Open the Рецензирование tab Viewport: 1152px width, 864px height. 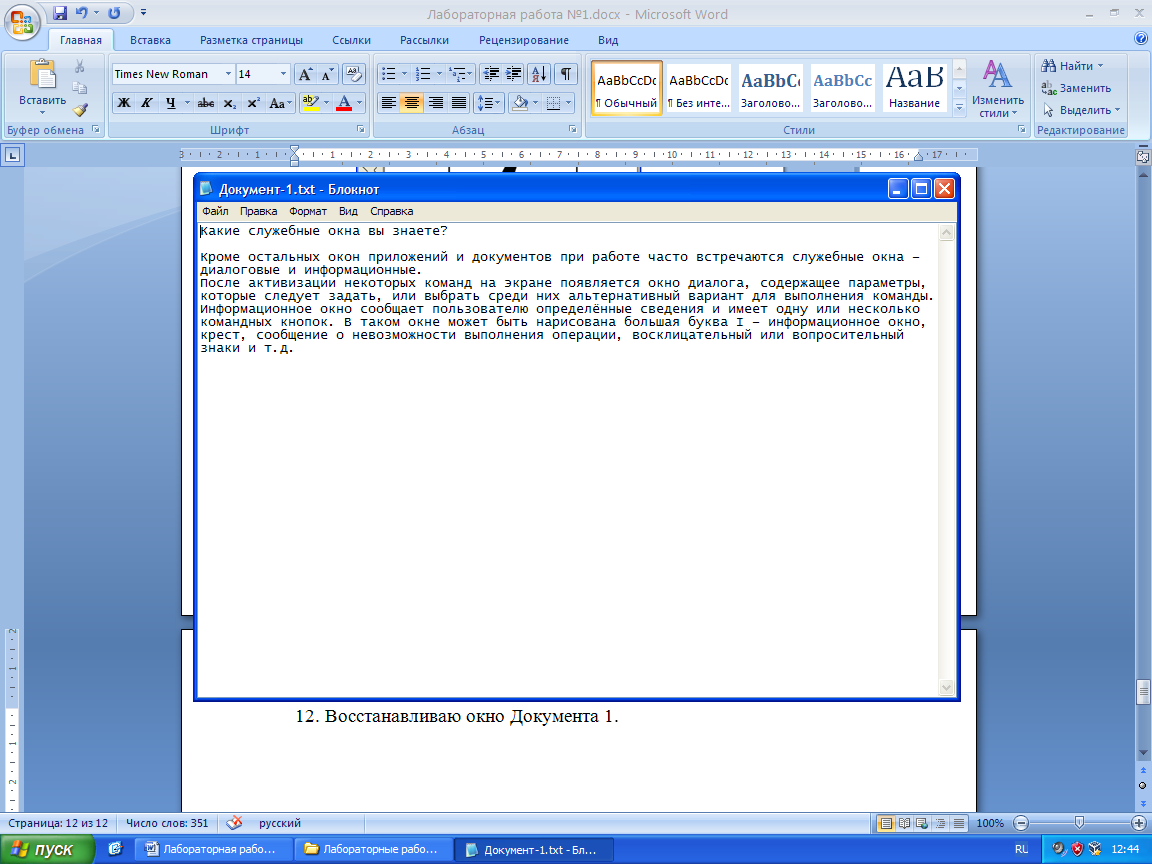pyautogui.click(x=524, y=40)
